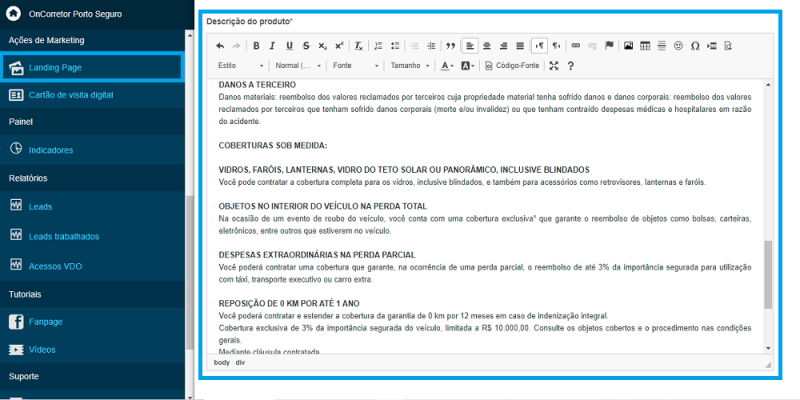Open Landing Page in the sidebar
The image size is (800, 400).
point(91,67)
